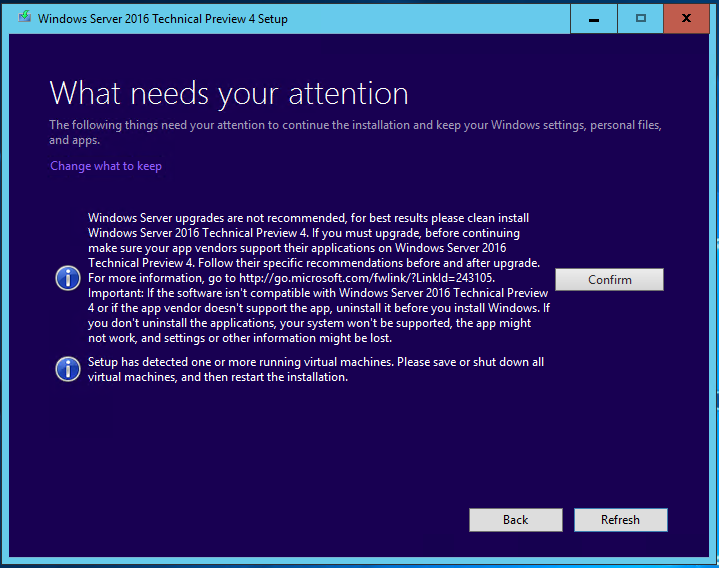719x568 pixels.
Task: Click the Confirm button
Action: point(609,279)
